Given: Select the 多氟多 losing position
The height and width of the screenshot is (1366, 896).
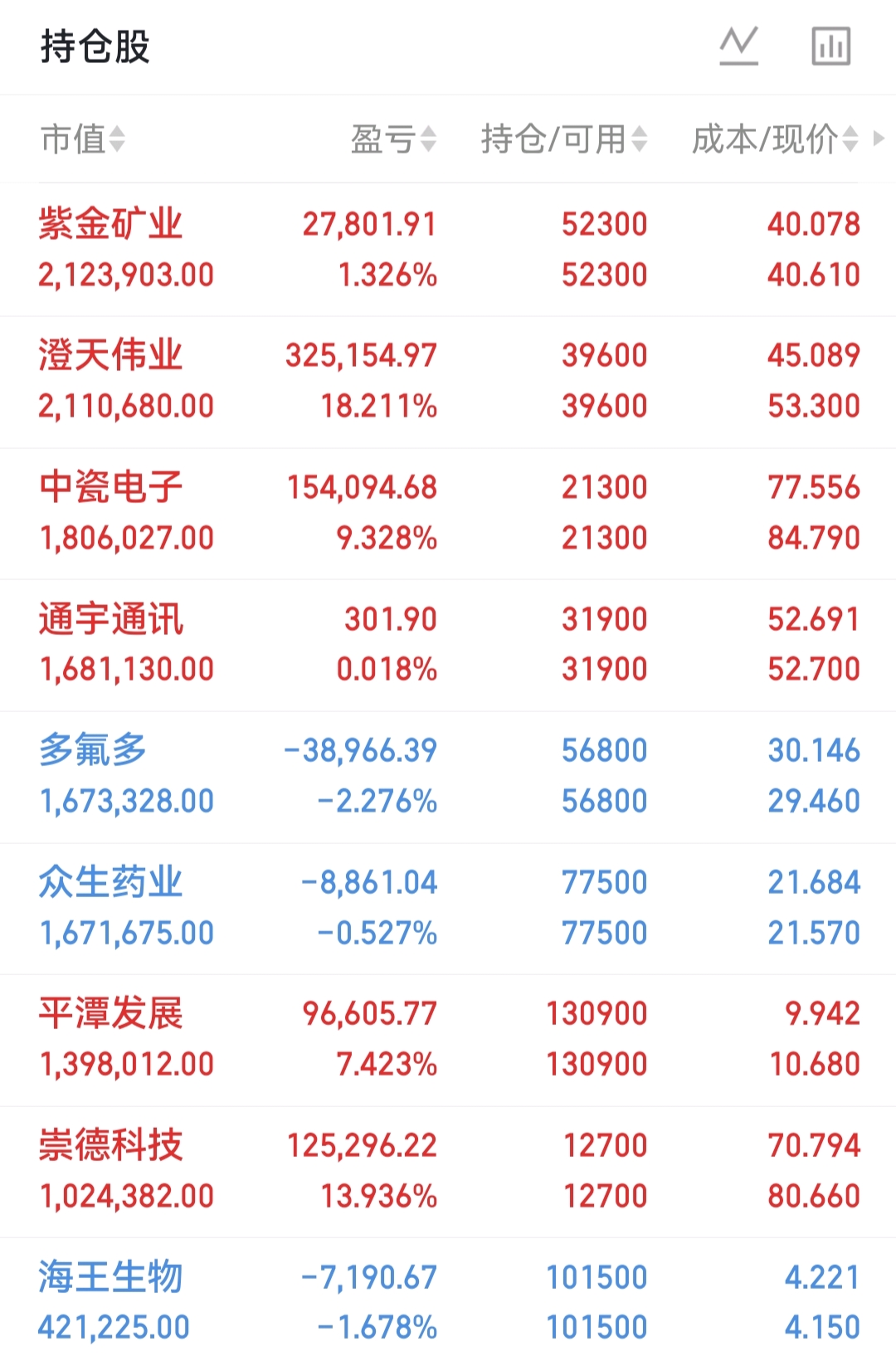Looking at the screenshot, I should pos(93,751).
